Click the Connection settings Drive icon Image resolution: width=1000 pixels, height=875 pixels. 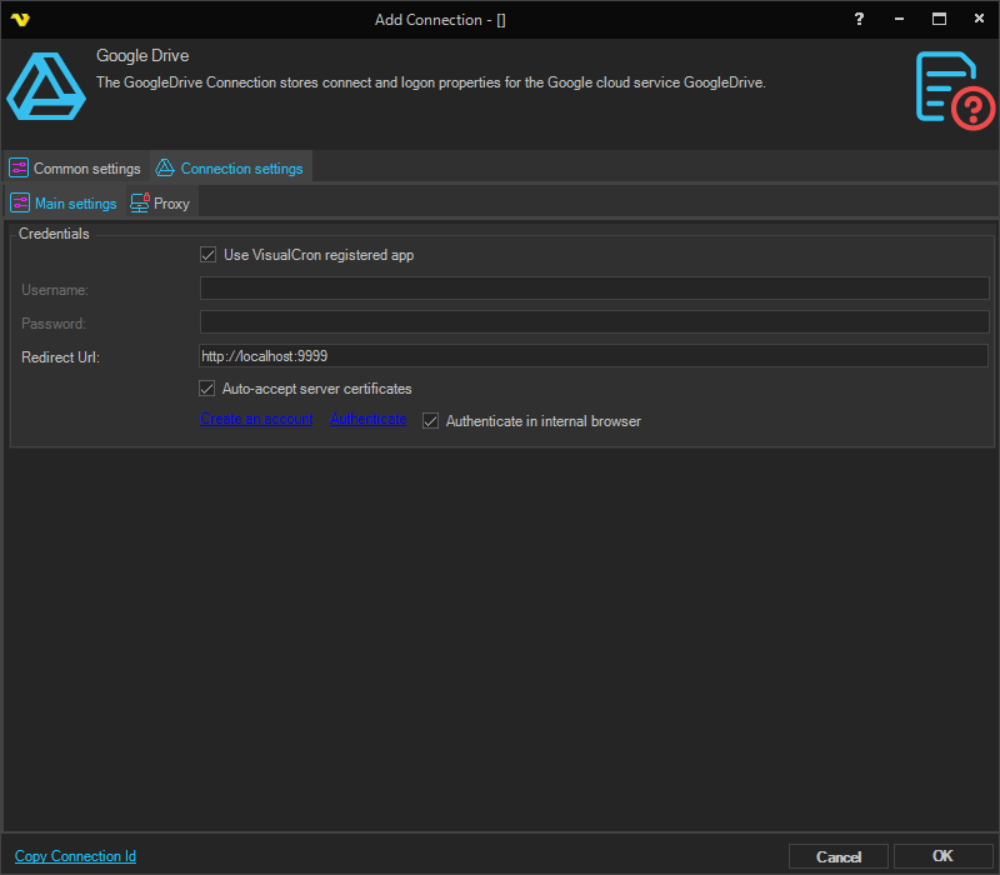pos(165,168)
